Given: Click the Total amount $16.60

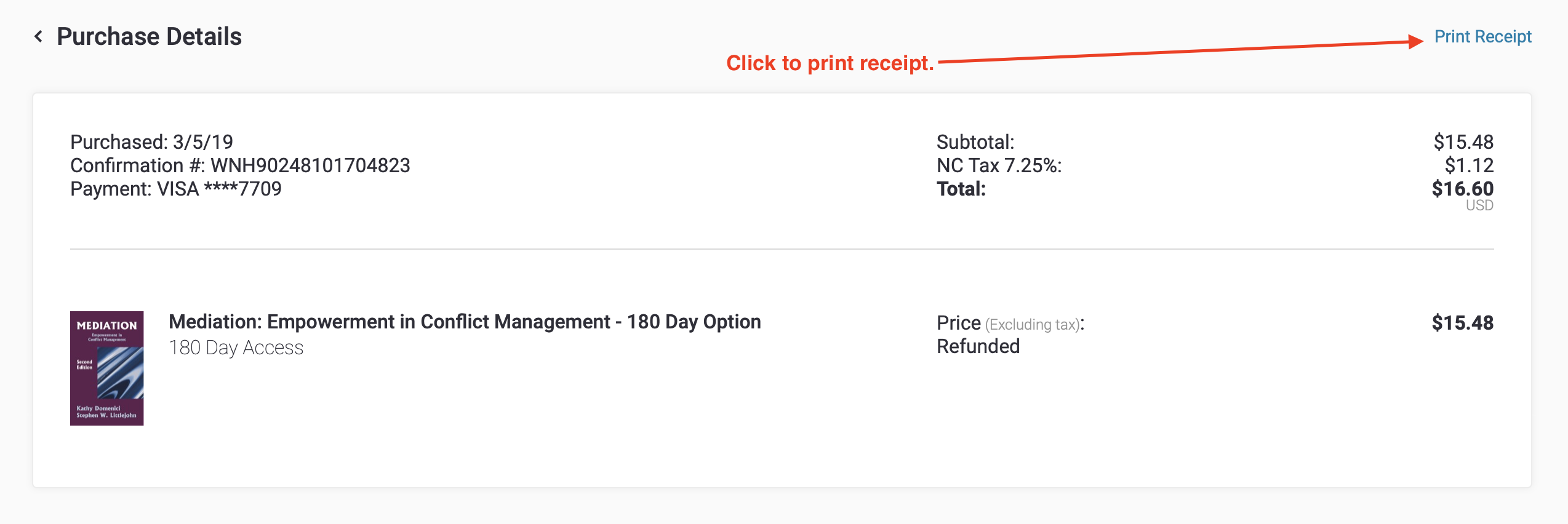Looking at the screenshot, I should (1462, 189).
